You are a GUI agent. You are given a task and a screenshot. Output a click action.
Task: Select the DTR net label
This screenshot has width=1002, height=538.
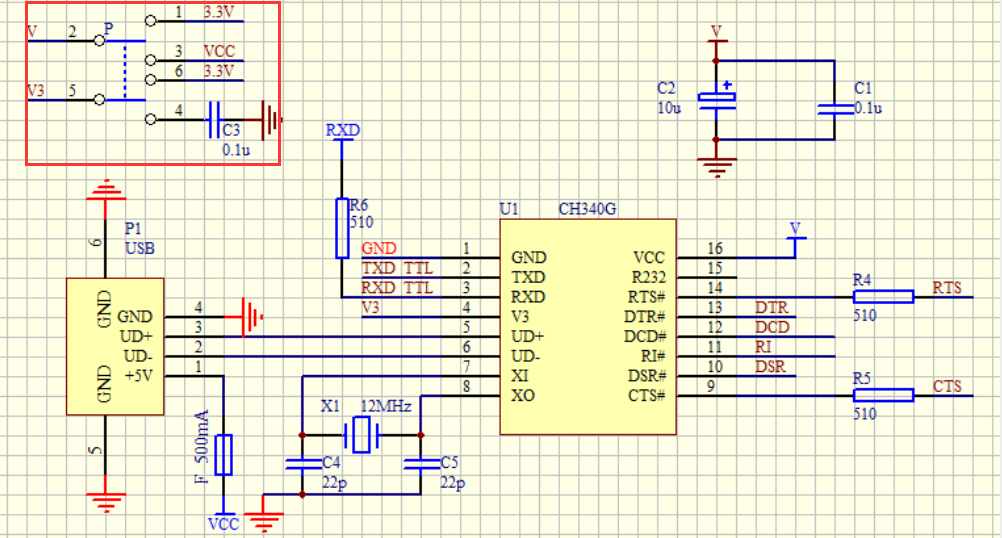772,307
